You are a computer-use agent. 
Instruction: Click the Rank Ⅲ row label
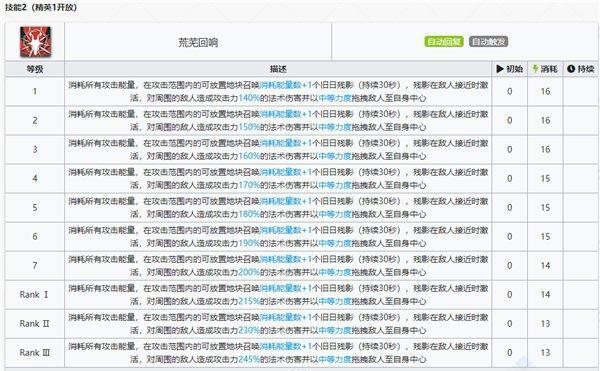(x=35, y=353)
